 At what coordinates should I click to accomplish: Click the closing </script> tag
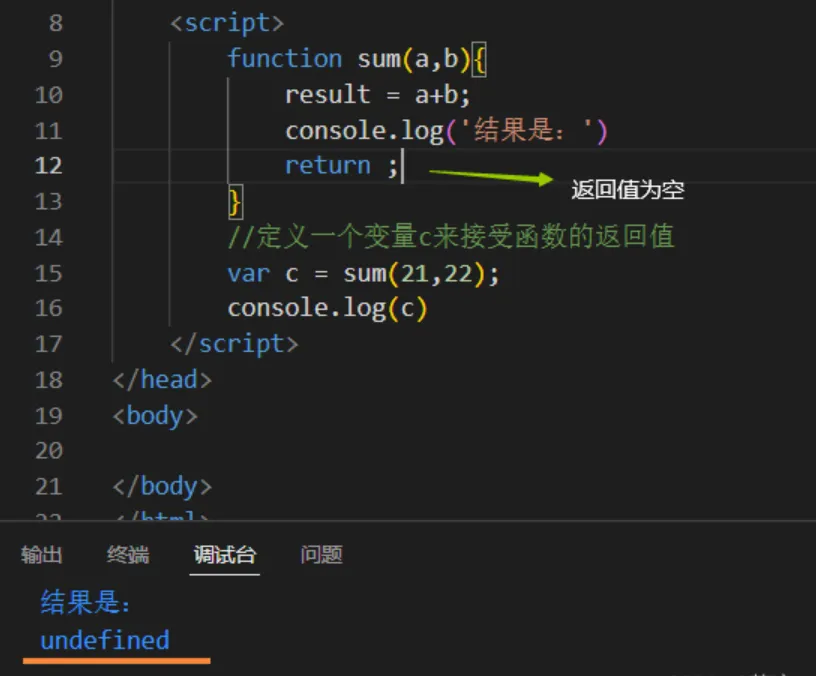[234, 345]
